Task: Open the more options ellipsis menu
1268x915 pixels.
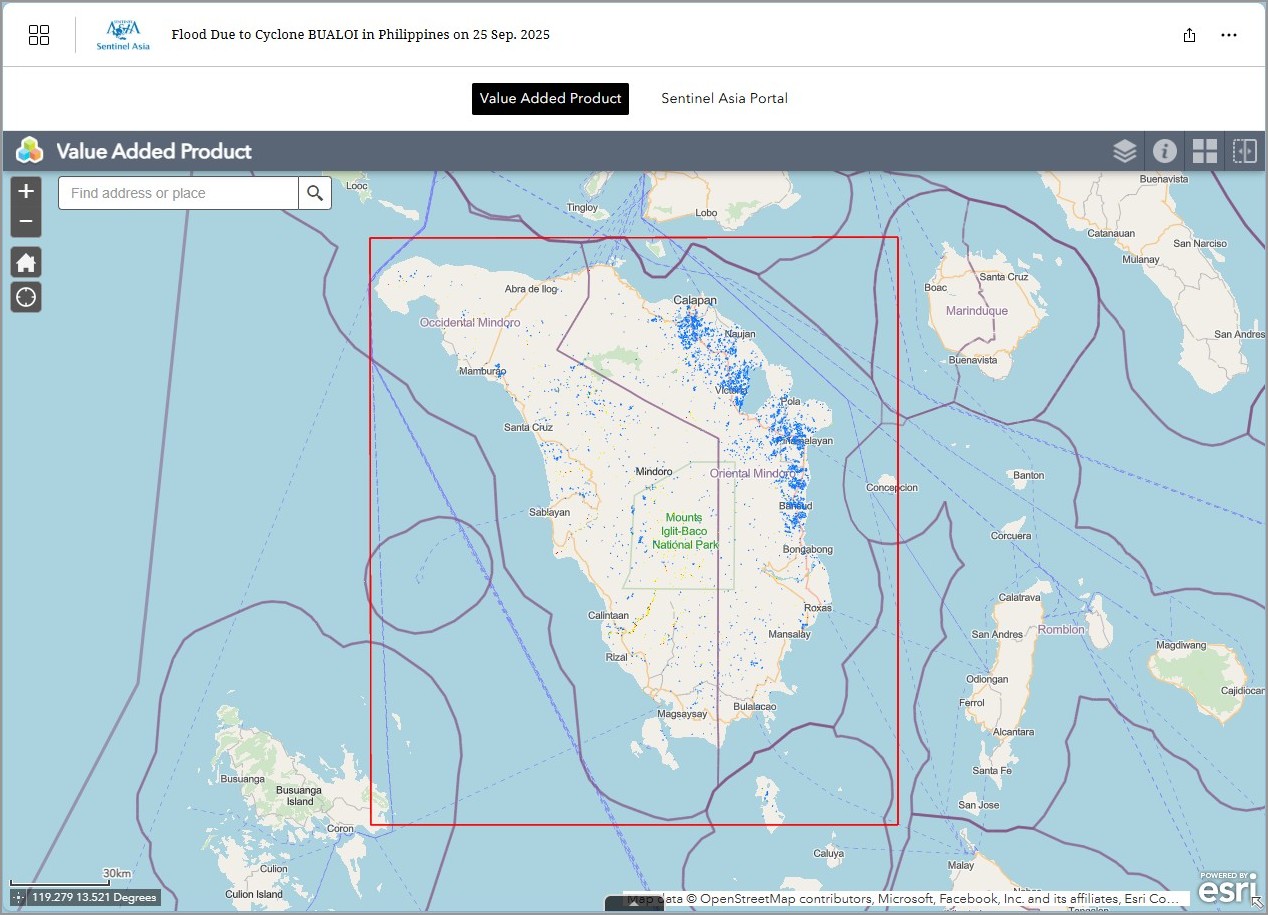Action: point(1229,35)
